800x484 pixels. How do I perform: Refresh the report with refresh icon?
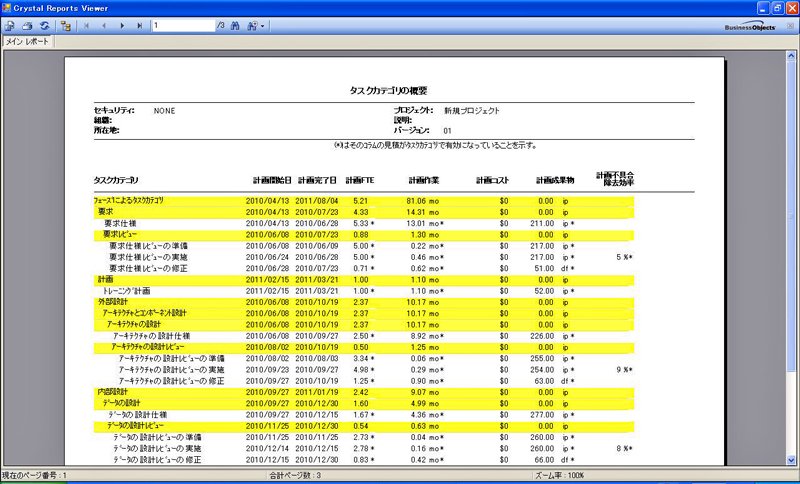[x=45, y=26]
